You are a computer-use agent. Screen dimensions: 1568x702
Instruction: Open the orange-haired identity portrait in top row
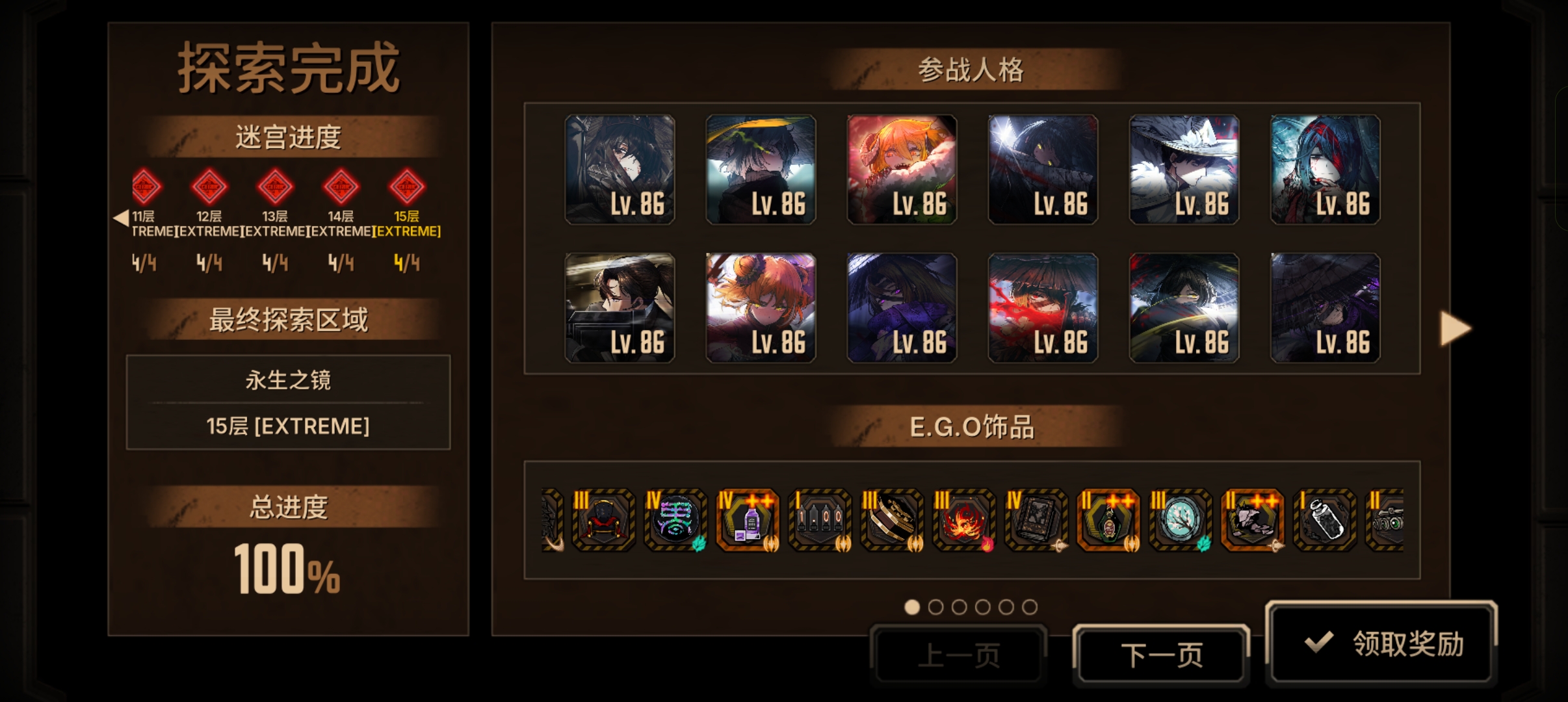pos(902,170)
